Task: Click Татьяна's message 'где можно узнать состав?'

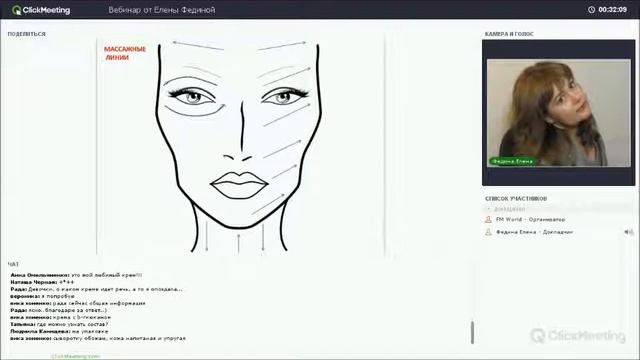Action: pos(59,324)
